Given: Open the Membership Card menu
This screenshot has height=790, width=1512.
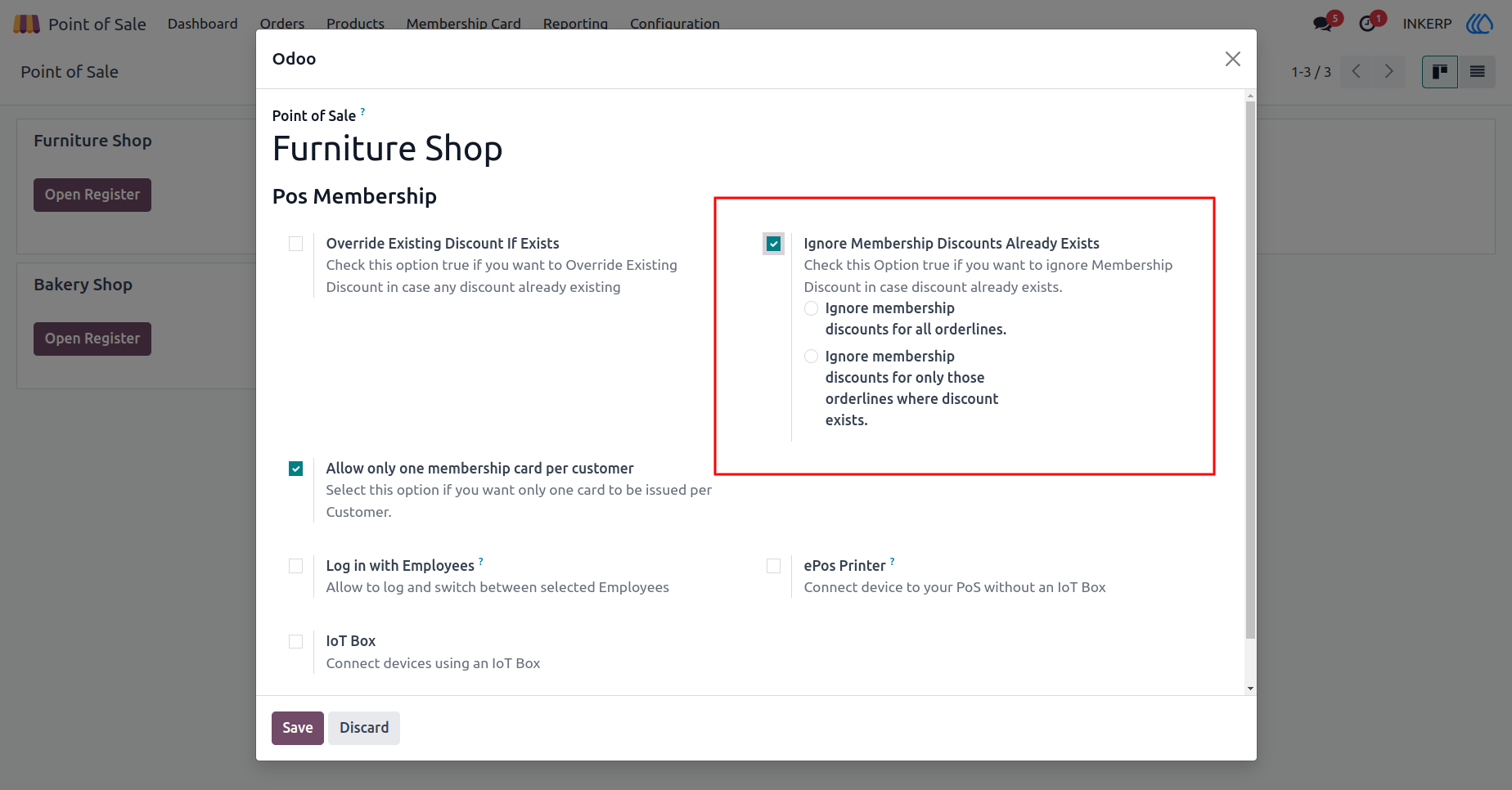Looking at the screenshot, I should click(x=463, y=24).
